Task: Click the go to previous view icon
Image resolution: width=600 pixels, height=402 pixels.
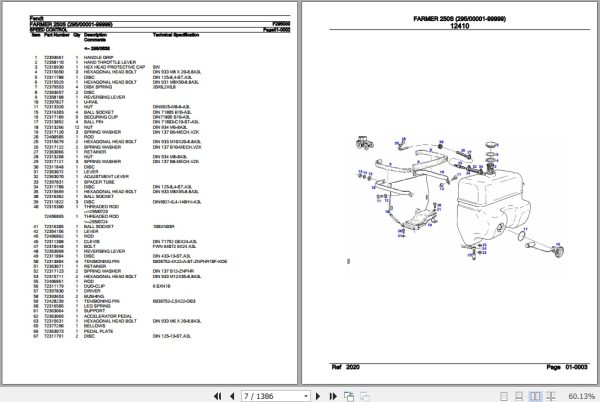Action: 349,396
